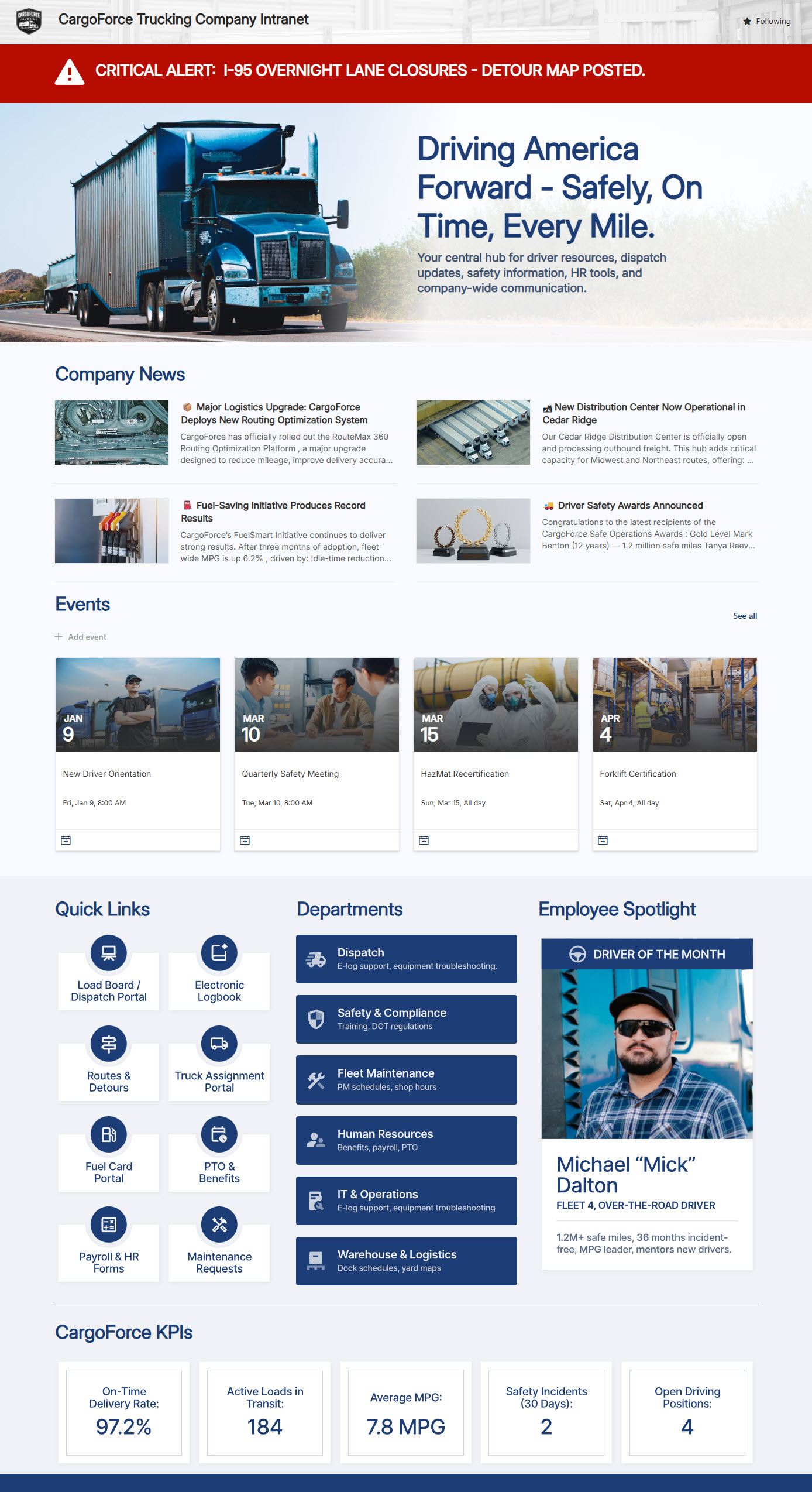This screenshot has width=812, height=1492.
Task: Click the JAN 9 event date badge
Action: pos(73,728)
